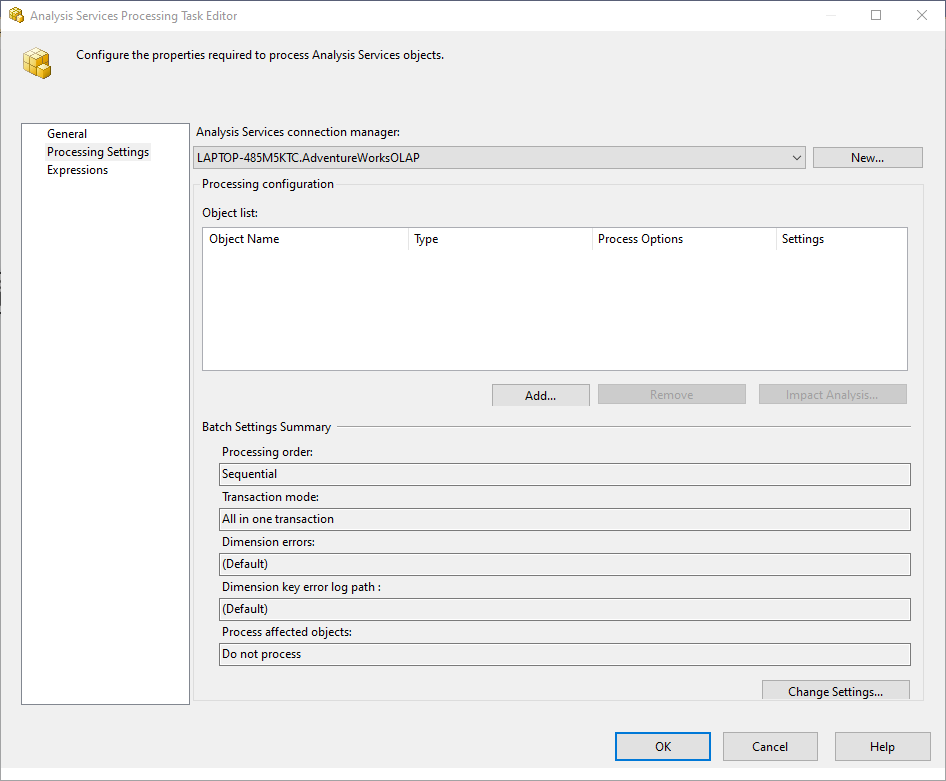Click the large cube icon beside description
The height and width of the screenshot is (781, 946).
click(x=37, y=64)
